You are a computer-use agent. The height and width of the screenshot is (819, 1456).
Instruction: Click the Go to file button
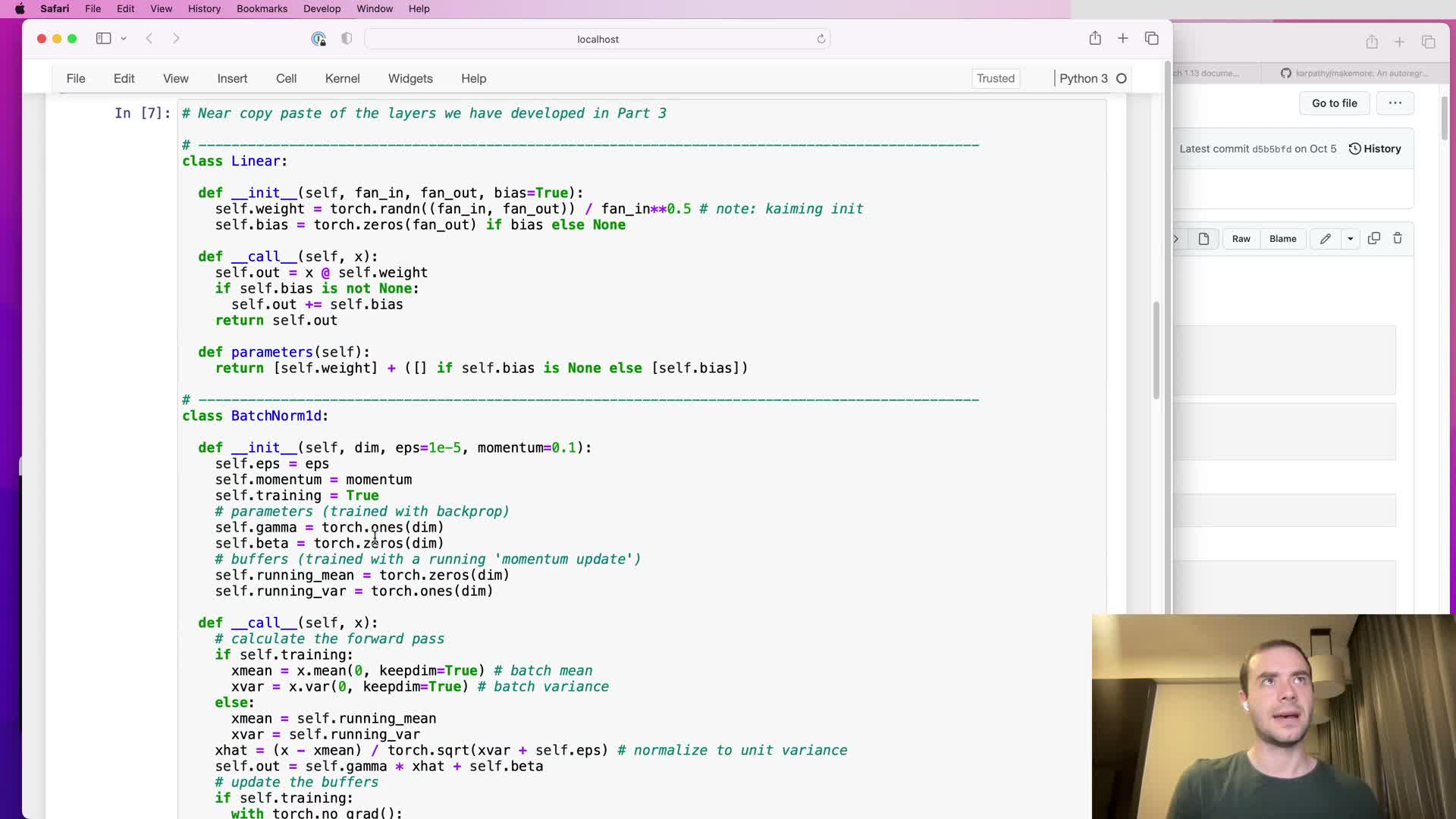1335,103
